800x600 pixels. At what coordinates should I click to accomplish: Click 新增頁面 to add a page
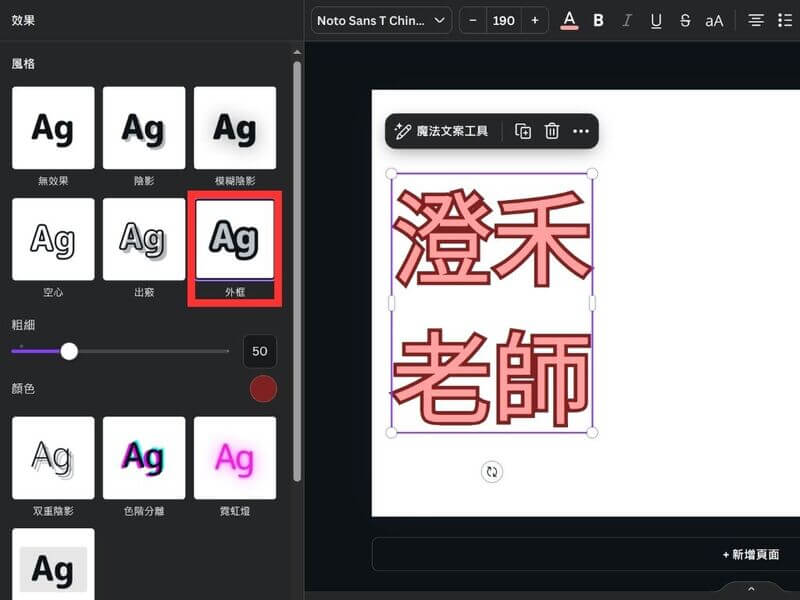tap(750, 554)
